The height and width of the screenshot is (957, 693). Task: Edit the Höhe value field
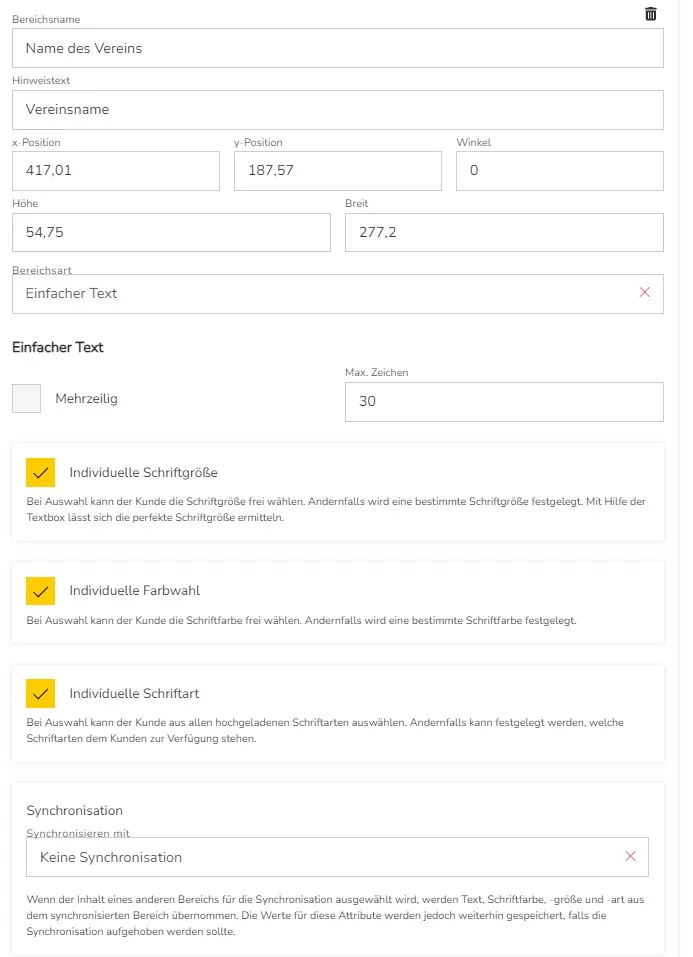(170, 232)
